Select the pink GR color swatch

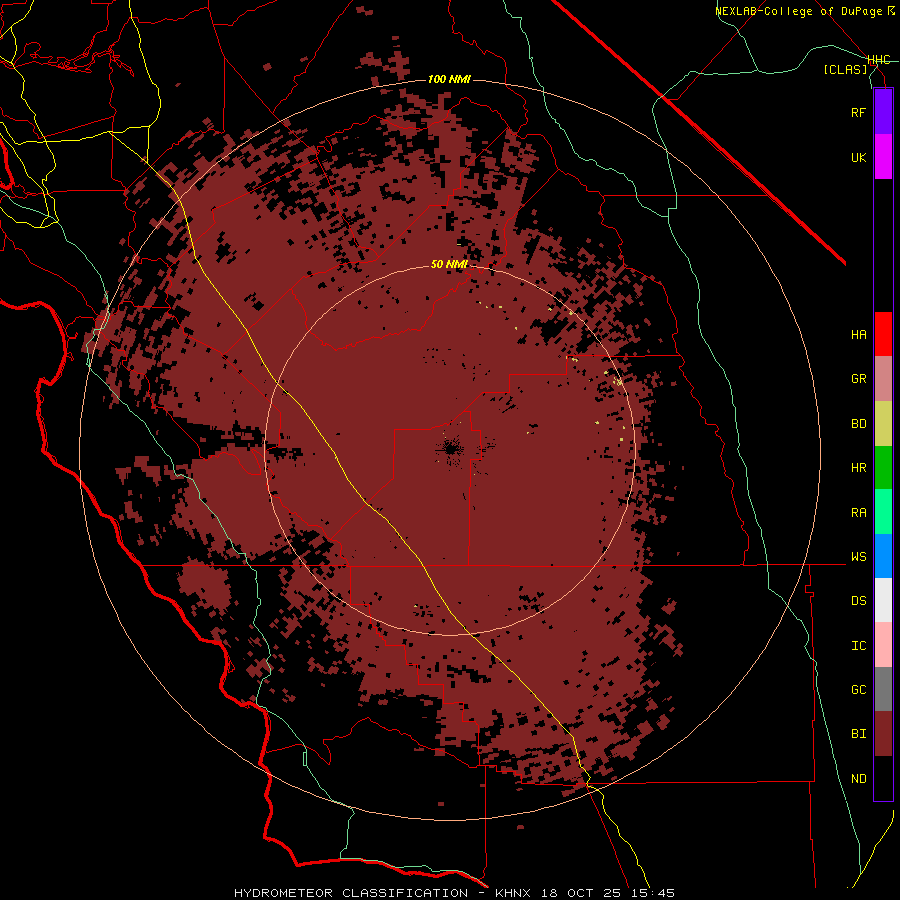(x=883, y=379)
